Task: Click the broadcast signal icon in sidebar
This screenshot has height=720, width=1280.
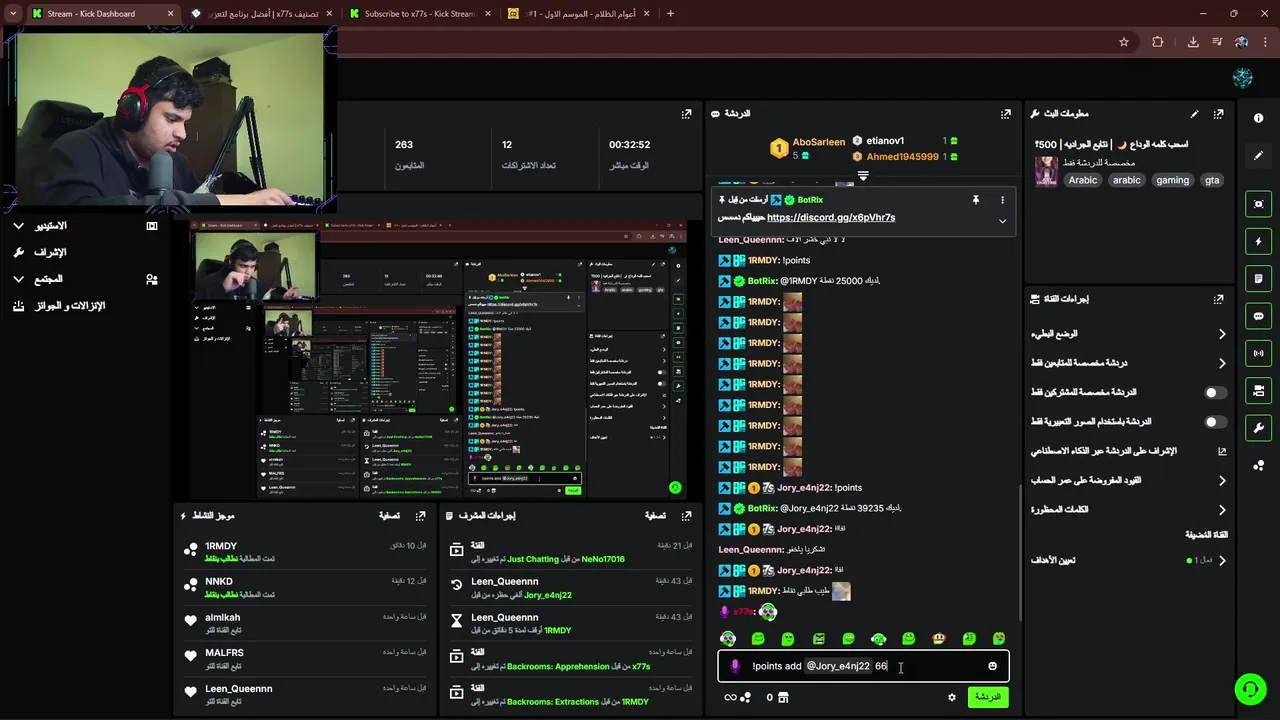Action: 1258,353
